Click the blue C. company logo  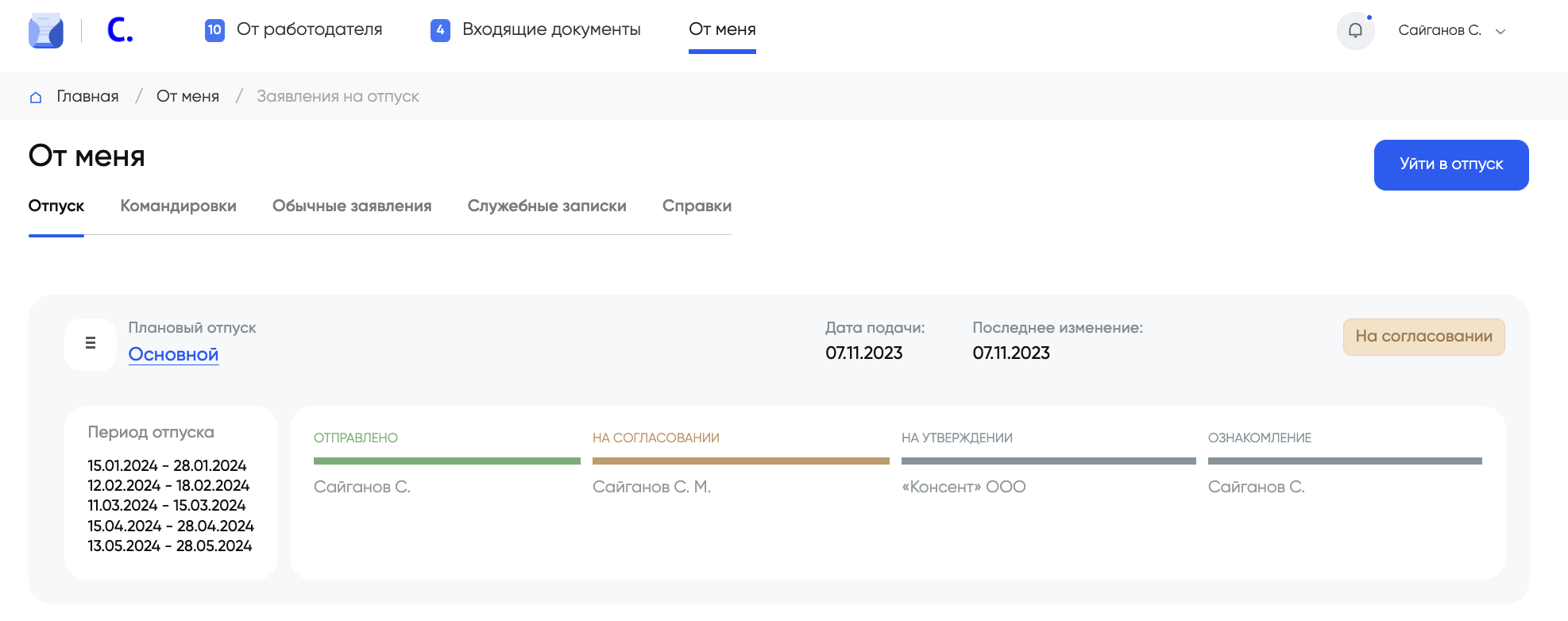pos(119,30)
